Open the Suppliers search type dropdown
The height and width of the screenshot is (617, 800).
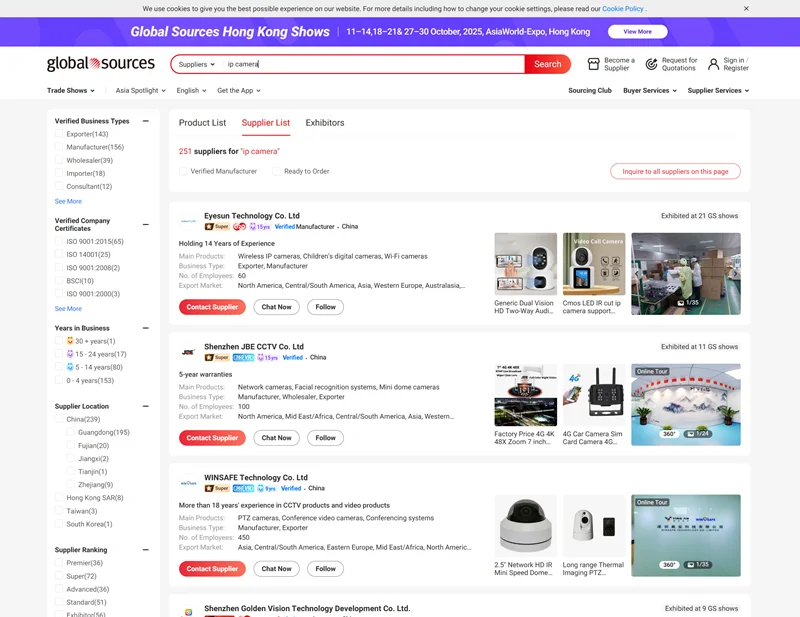tap(197, 64)
